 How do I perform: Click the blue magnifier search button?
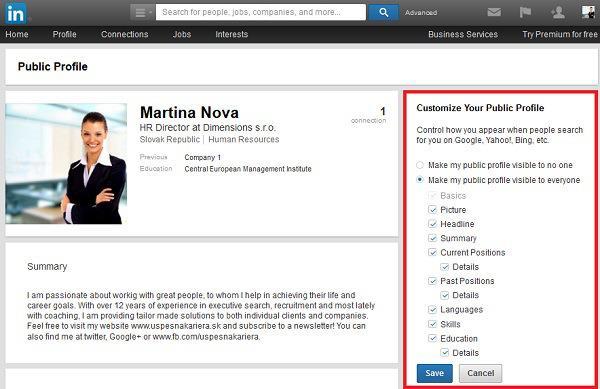pos(383,13)
